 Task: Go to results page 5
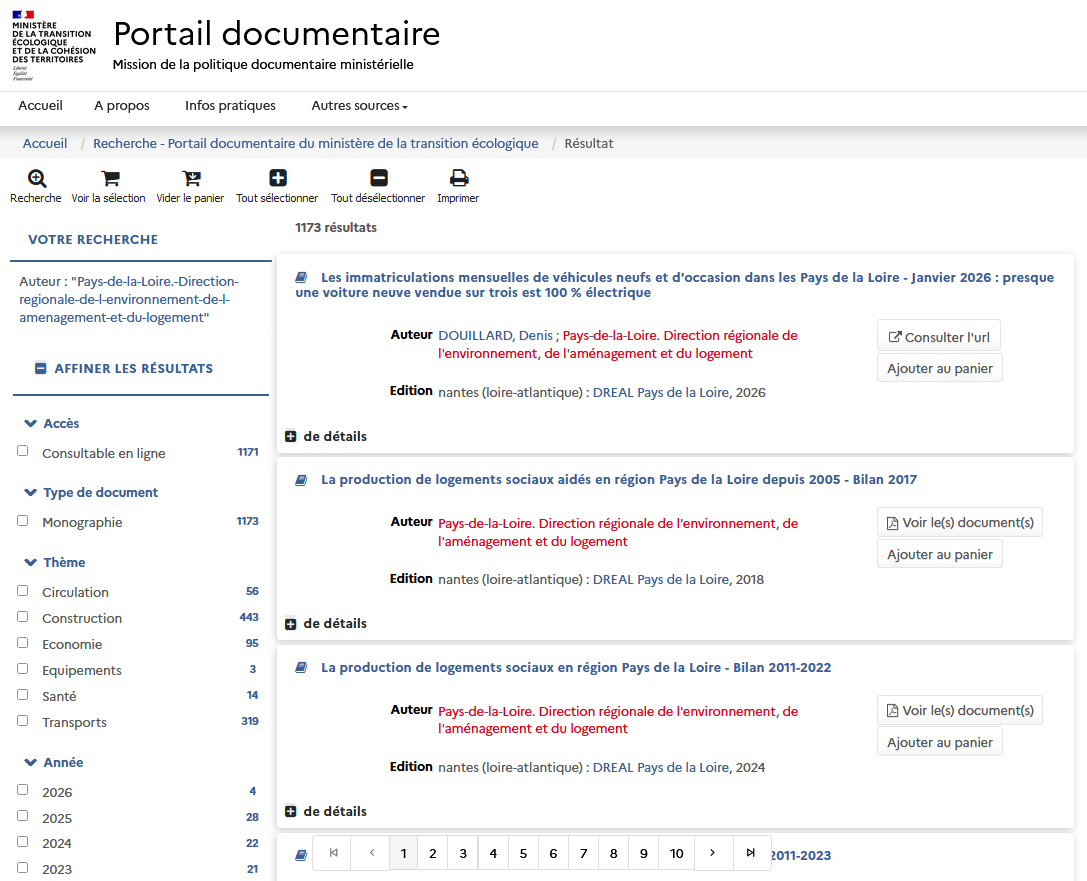(523, 853)
